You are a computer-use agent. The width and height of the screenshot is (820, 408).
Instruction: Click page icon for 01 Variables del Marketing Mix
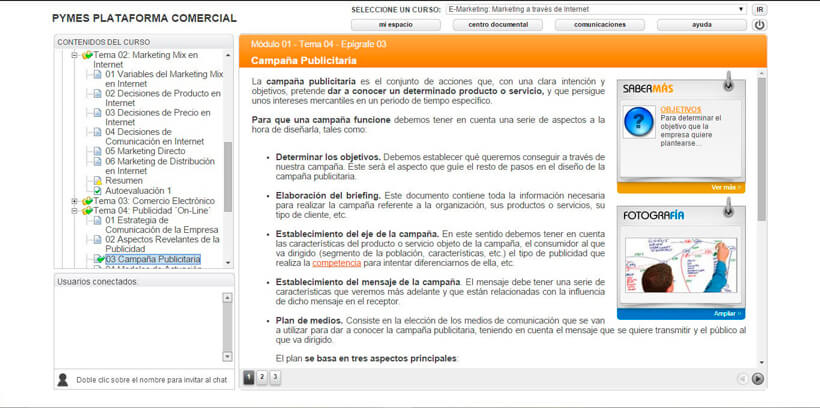[97, 74]
